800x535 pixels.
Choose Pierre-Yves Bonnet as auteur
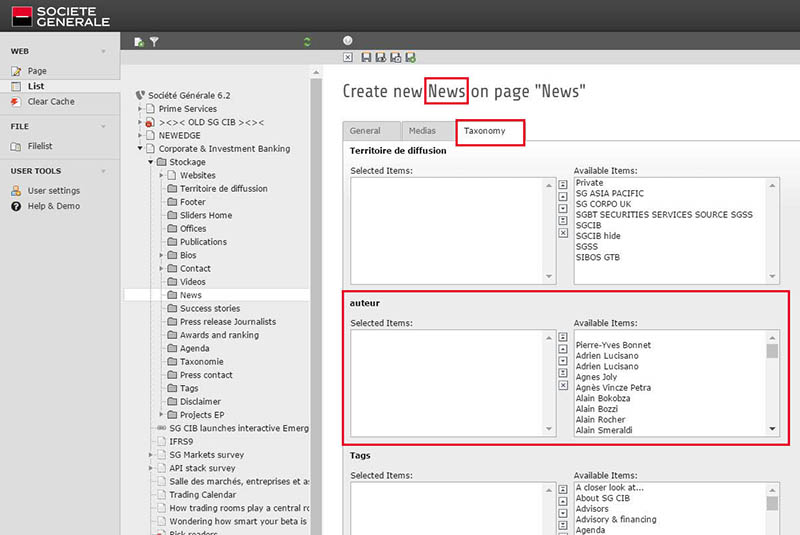coord(613,345)
